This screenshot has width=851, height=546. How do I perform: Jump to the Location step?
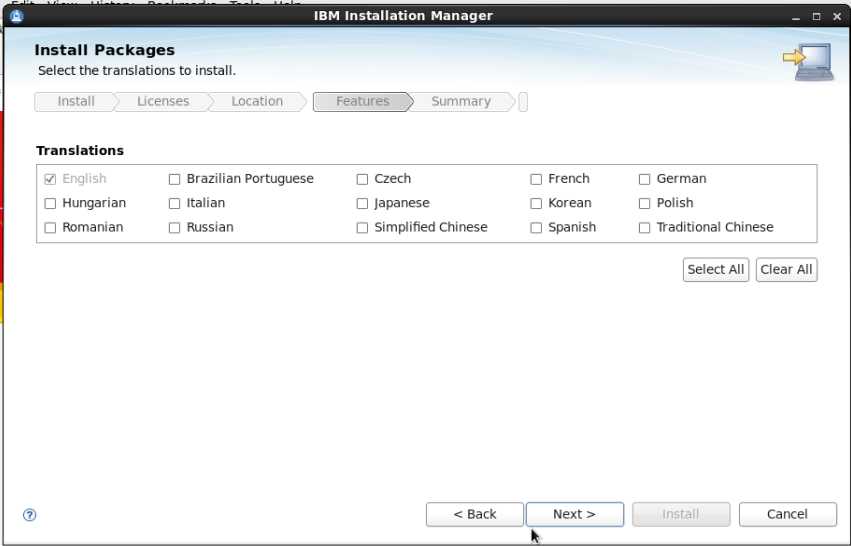(257, 101)
